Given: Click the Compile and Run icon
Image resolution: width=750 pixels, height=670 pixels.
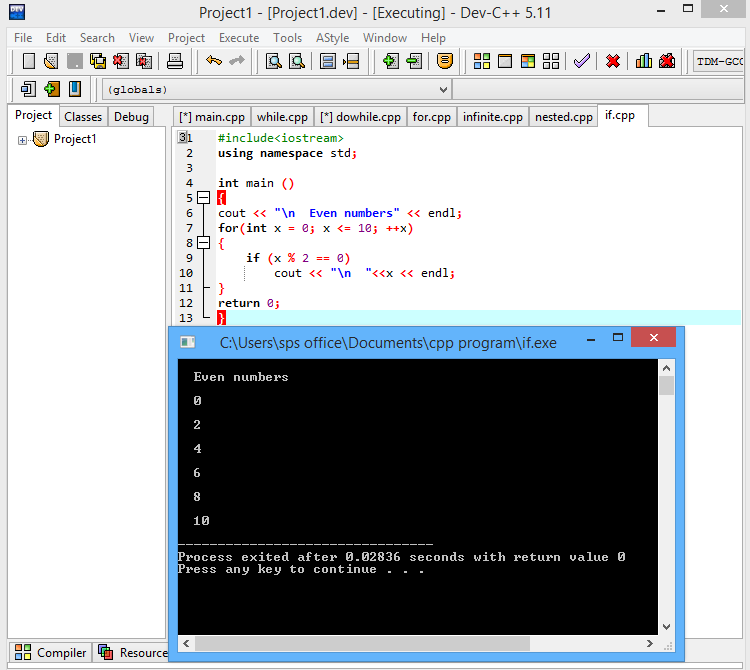Looking at the screenshot, I should click(x=528, y=61).
